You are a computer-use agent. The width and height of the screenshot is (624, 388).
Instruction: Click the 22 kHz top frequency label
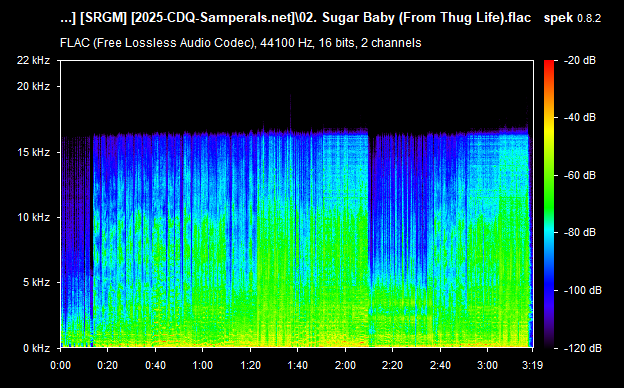(33, 60)
